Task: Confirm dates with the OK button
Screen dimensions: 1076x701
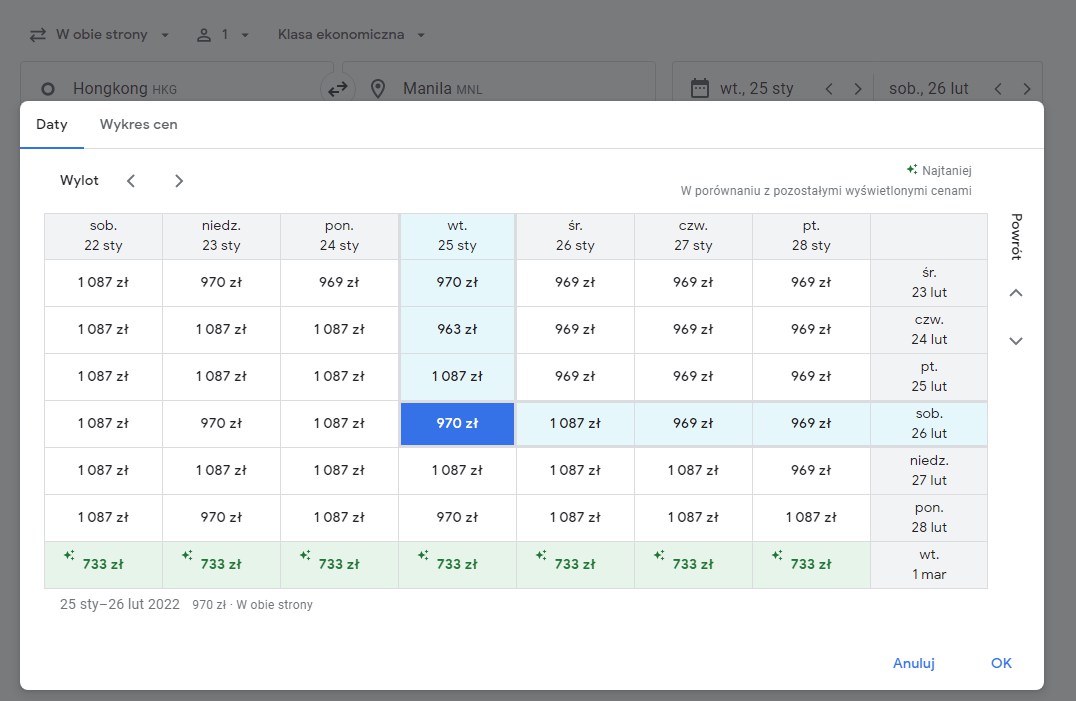Action: [x=1001, y=663]
